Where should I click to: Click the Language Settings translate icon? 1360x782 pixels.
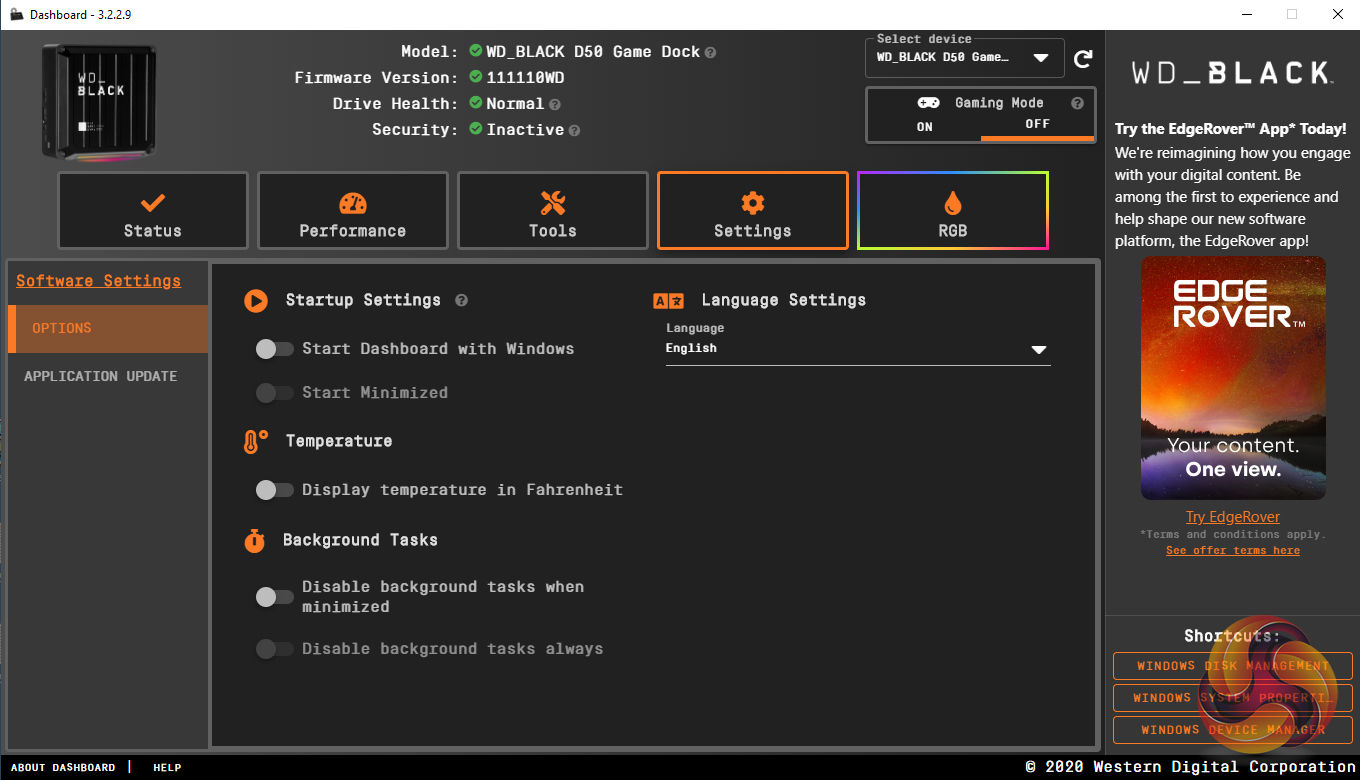(x=668, y=300)
